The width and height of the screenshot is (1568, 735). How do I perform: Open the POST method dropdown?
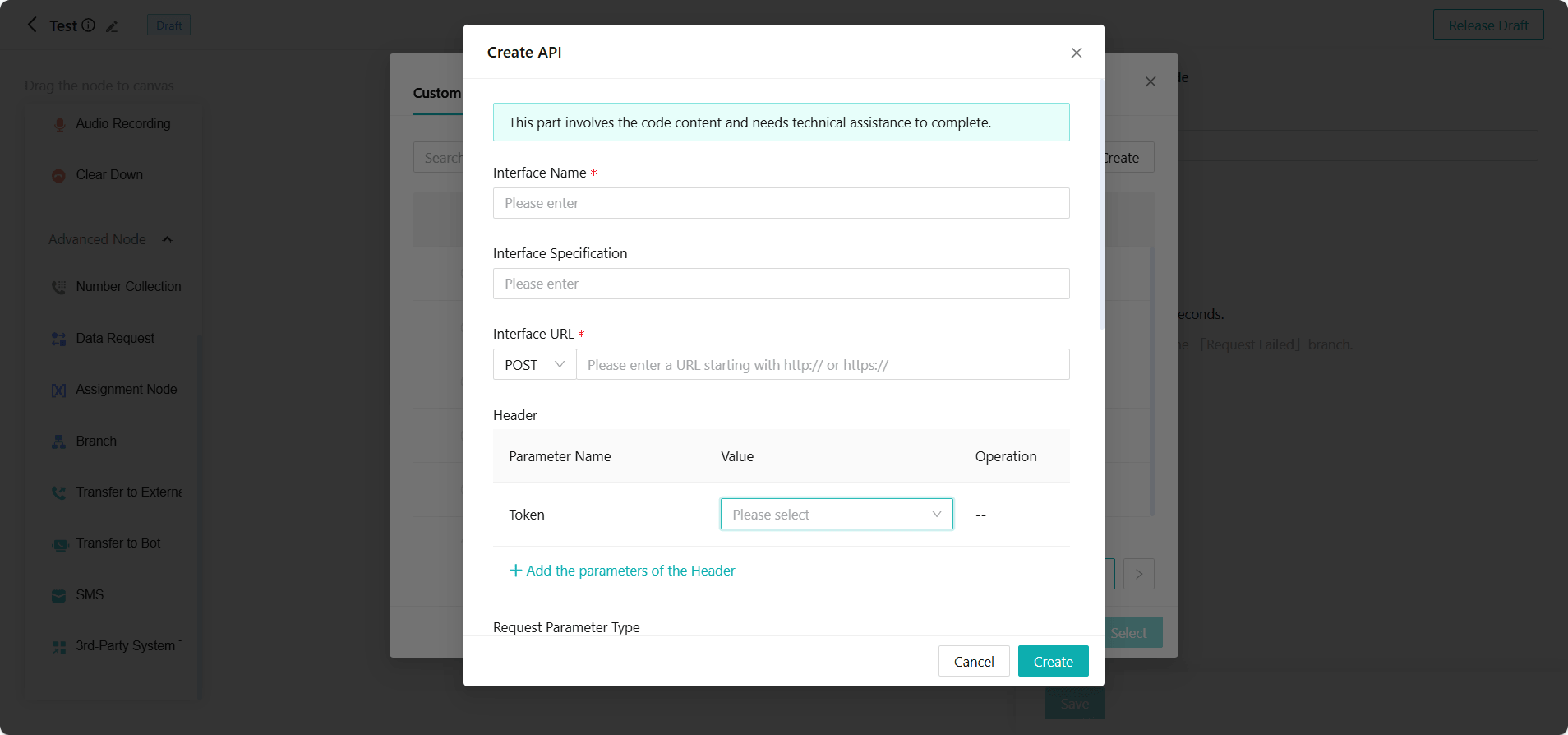[534, 364]
